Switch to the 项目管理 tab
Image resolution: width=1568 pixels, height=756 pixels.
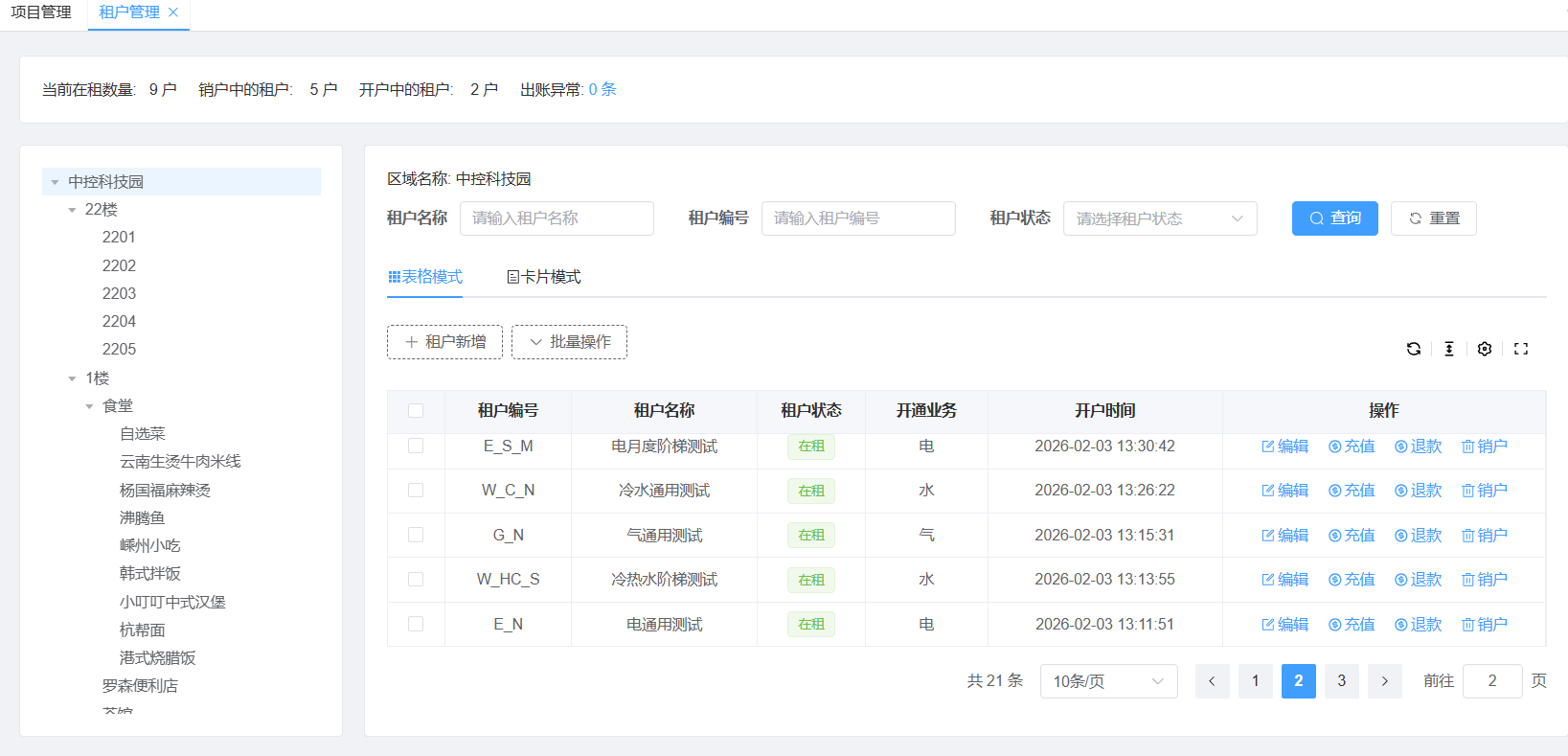[x=41, y=12]
